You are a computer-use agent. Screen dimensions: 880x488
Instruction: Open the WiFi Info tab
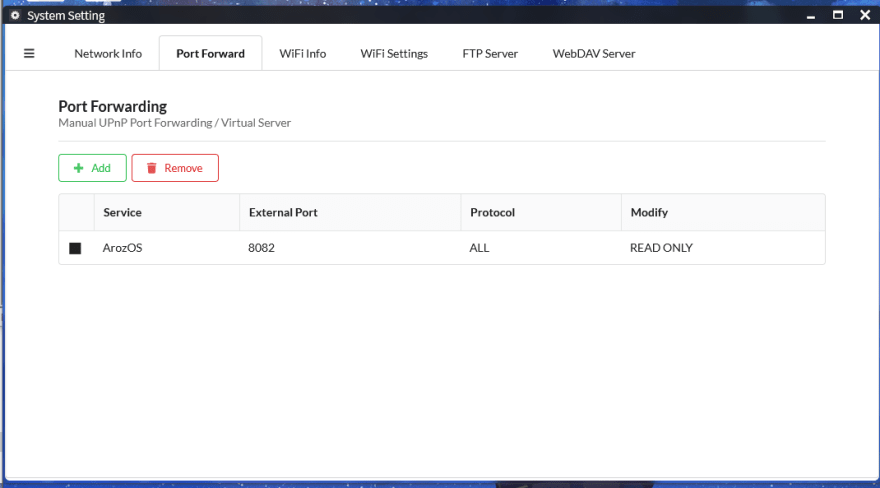tap(302, 53)
